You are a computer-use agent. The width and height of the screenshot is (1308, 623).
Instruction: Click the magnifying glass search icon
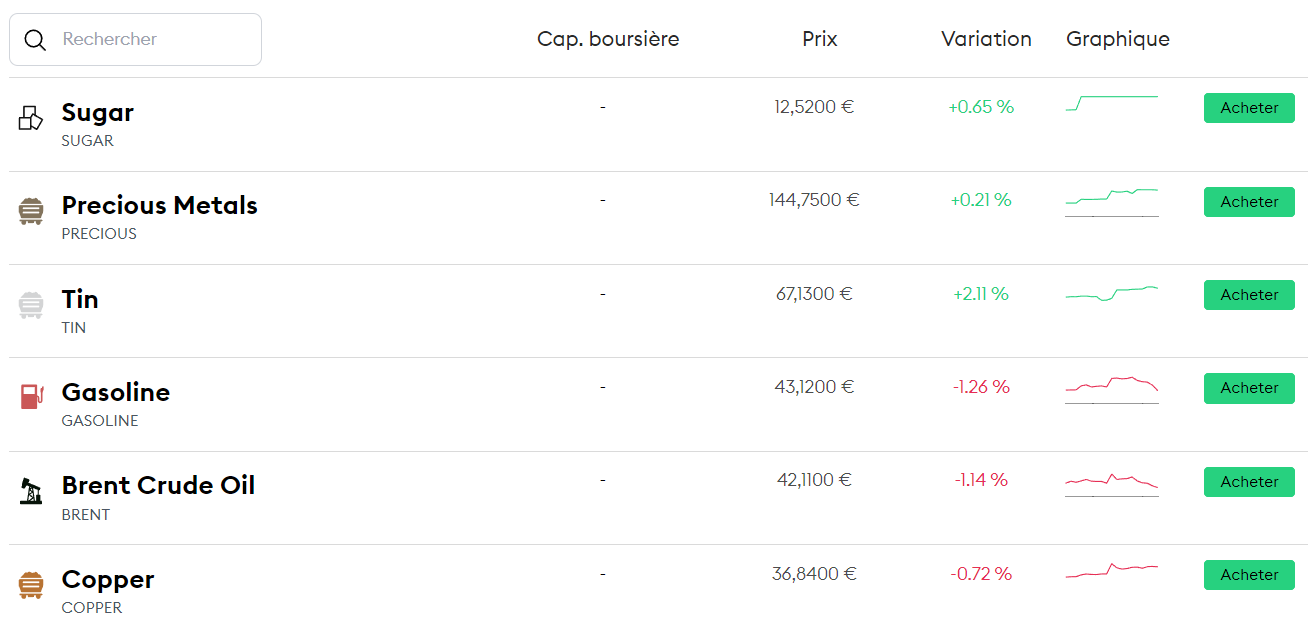35,40
